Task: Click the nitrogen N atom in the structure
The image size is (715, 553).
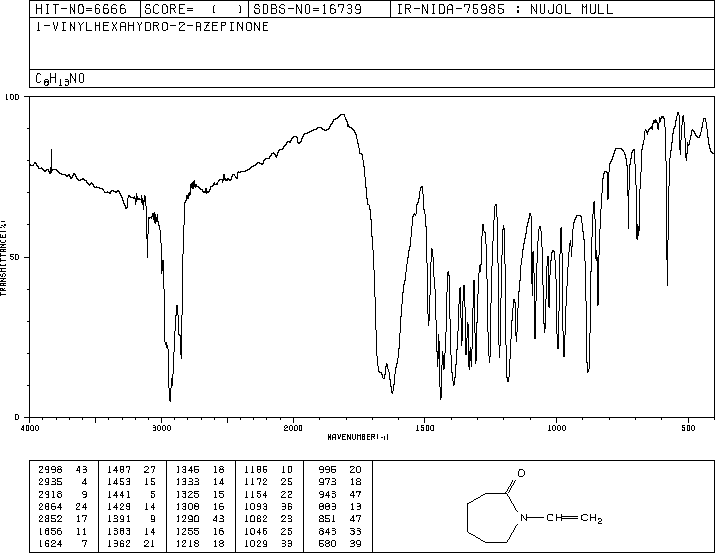Action: click(x=524, y=517)
